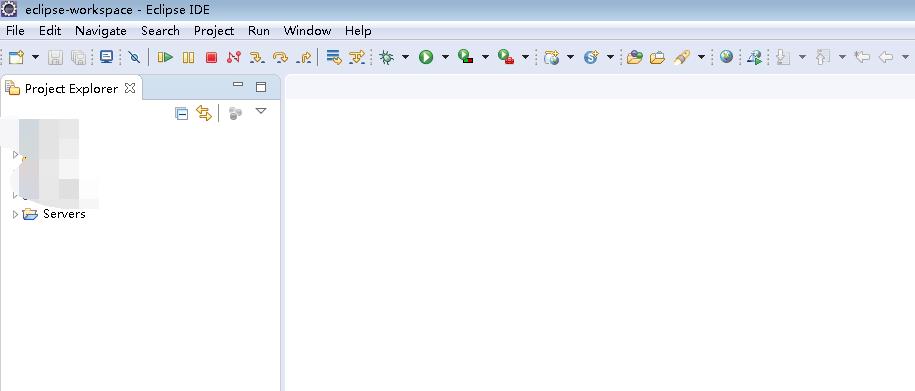Image resolution: width=915 pixels, height=391 pixels.
Task: Click the New wizard icon
Action: click(x=16, y=57)
